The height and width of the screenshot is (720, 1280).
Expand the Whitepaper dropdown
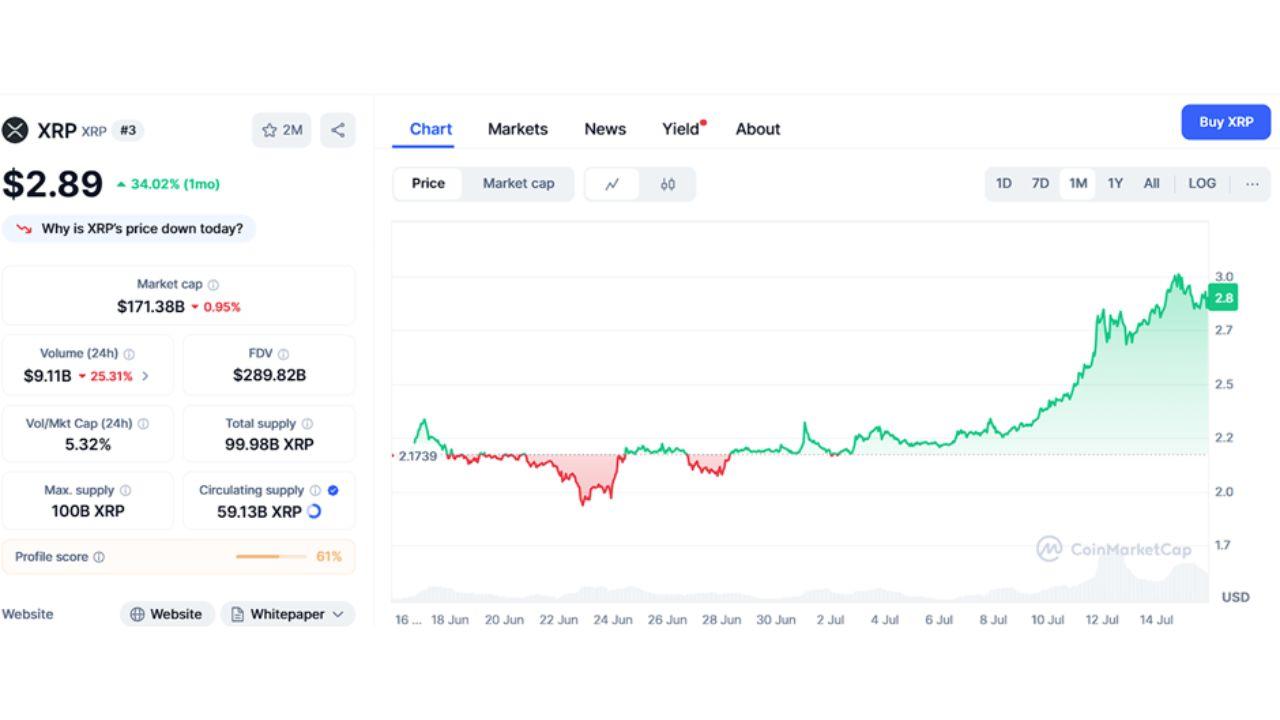(288, 614)
